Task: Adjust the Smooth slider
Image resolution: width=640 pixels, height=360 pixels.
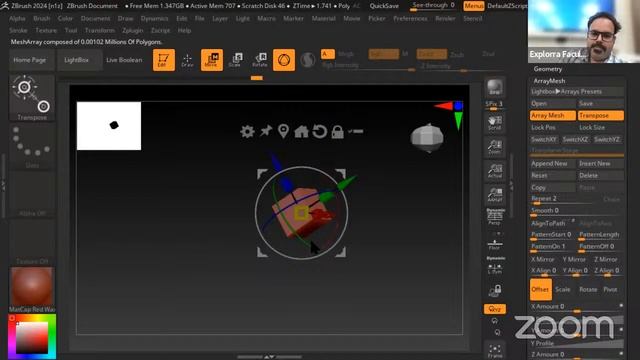Action: (x=577, y=211)
